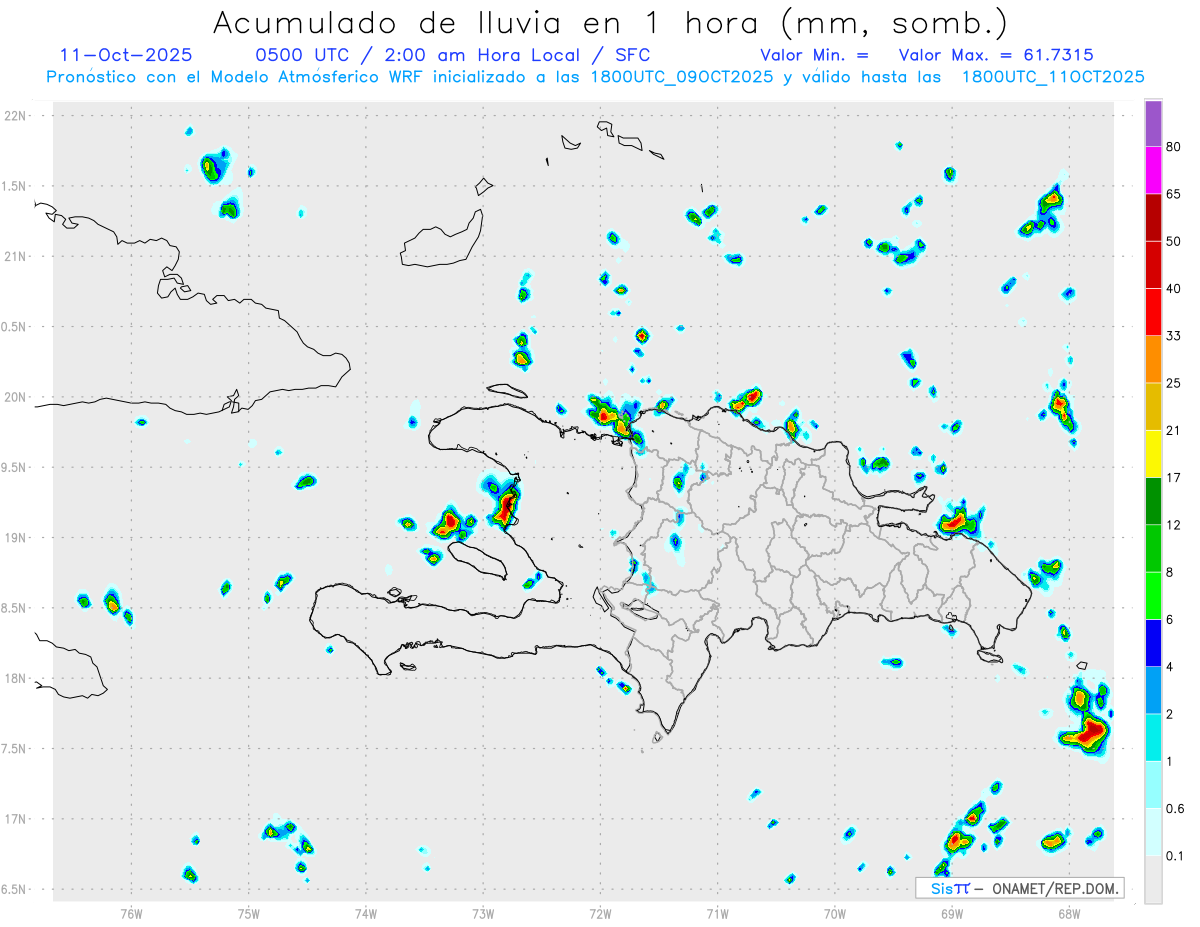This screenshot has height=927, width=1200.
Task: Click the legend label "0.6"
Action: (x=1175, y=809)
